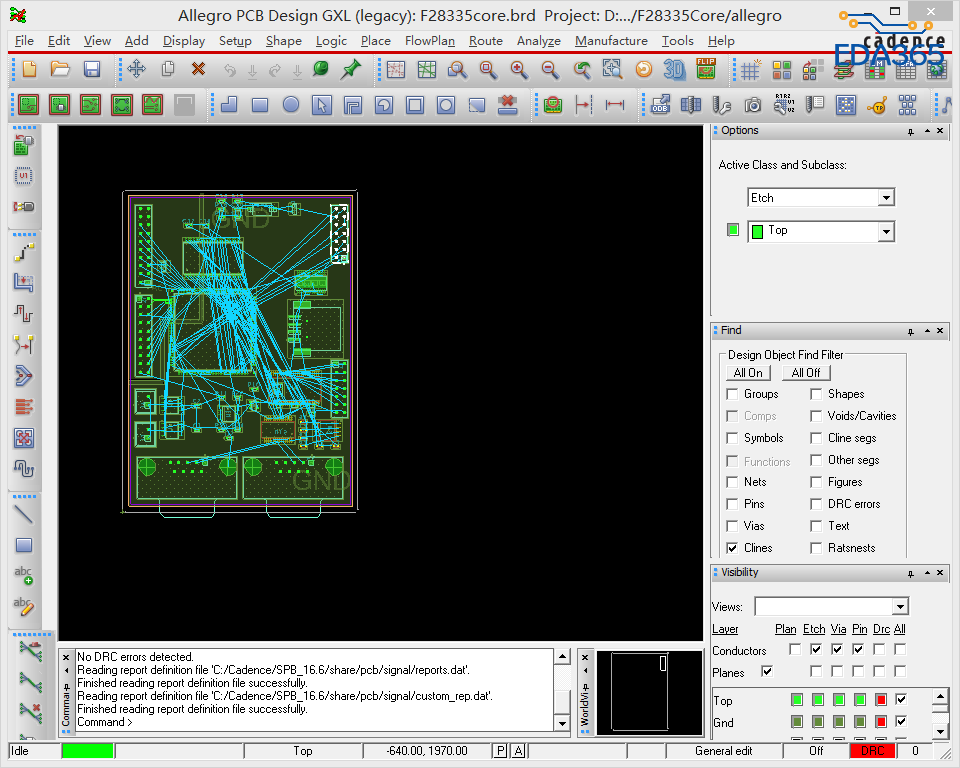
Task: Open the Views dropdown in Visibility
Action: tap(900, 607)
